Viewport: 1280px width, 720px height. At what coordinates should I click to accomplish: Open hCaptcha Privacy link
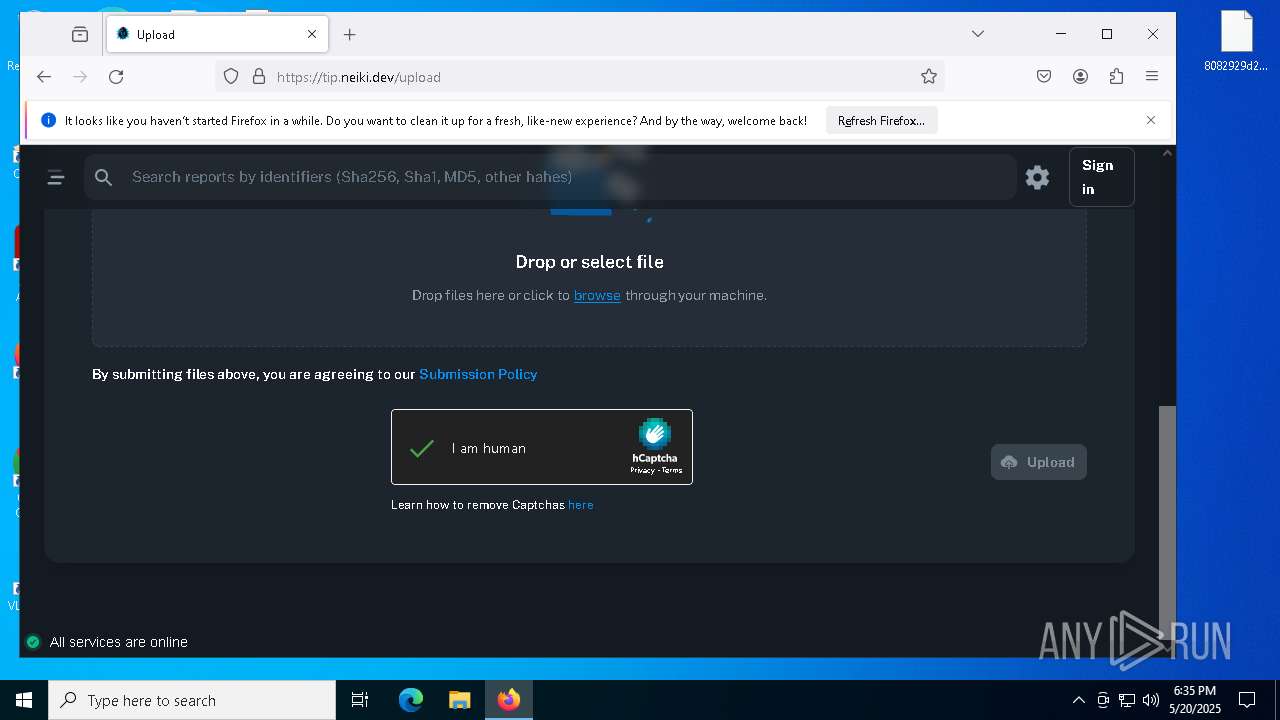click(642, 470)
